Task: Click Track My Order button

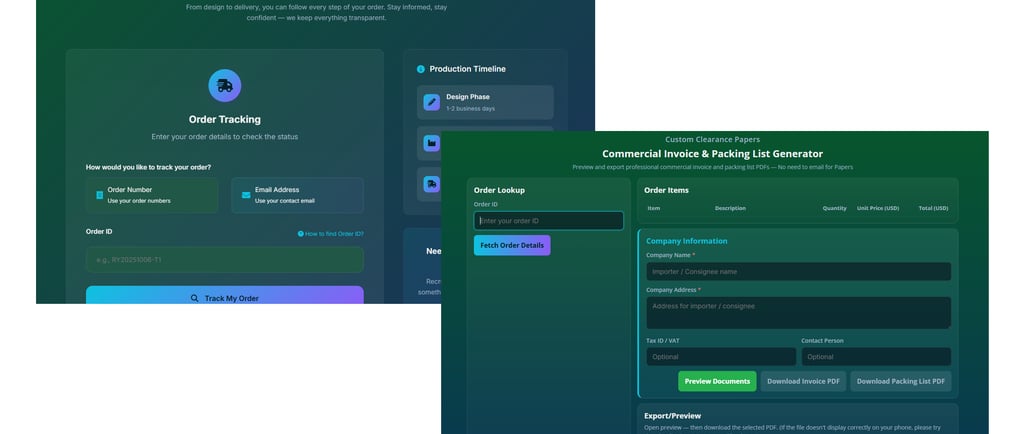Action: click(225, 295)
